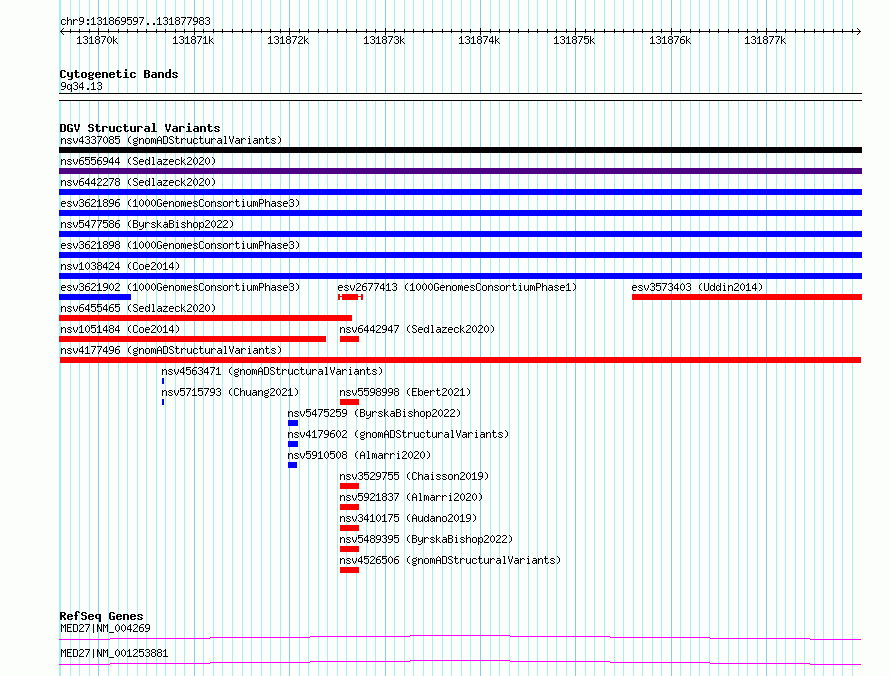Click the DGV Structural Variants track title

pos(140,128)
